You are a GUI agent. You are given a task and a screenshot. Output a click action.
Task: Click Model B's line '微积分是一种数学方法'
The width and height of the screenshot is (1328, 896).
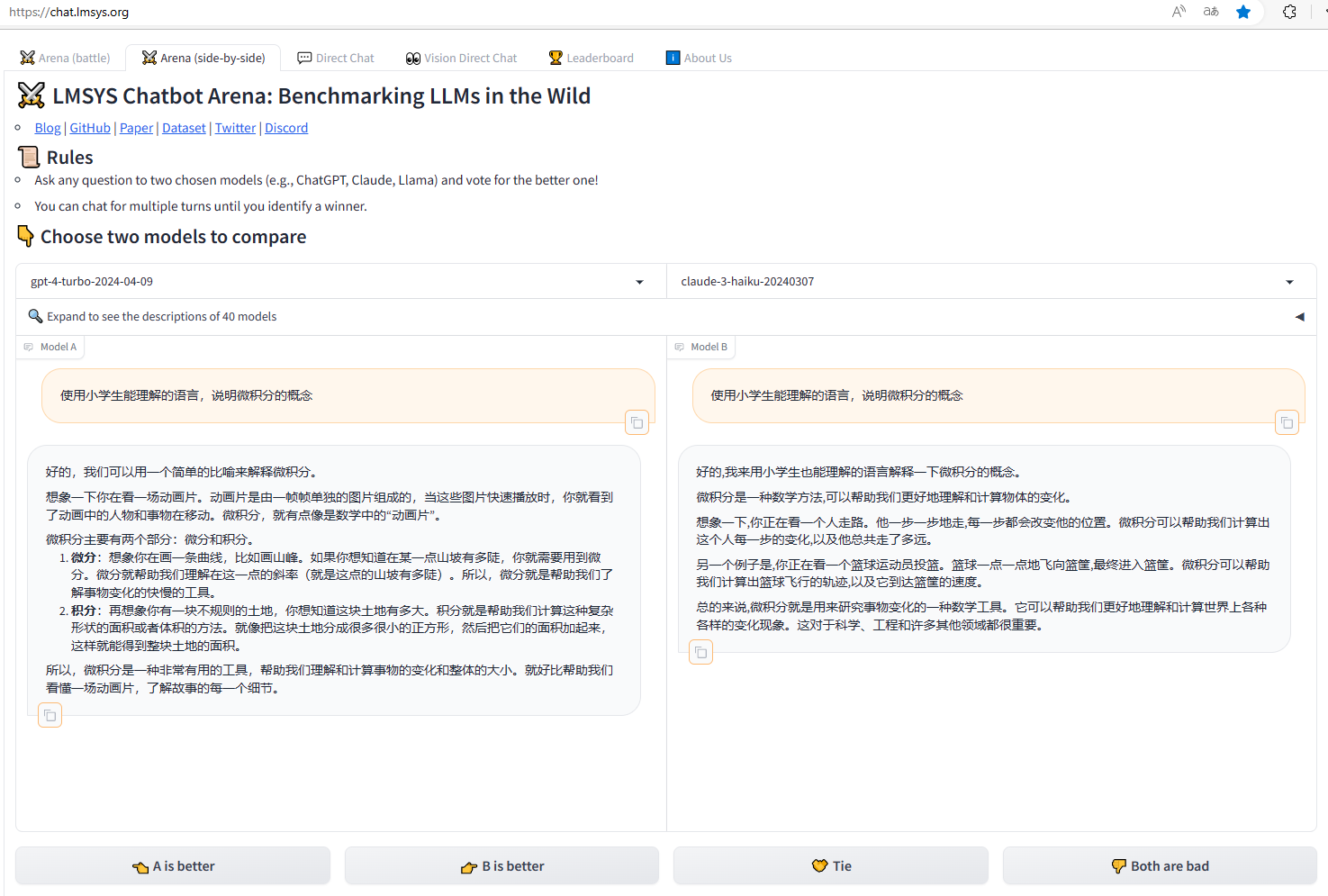point(883,497)
